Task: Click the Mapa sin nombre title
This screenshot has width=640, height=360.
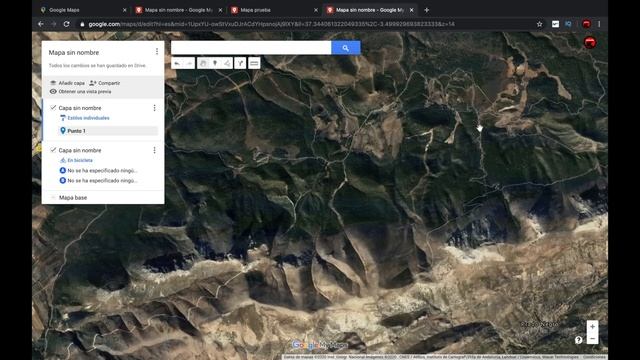Action: click(x=74, y=53)
